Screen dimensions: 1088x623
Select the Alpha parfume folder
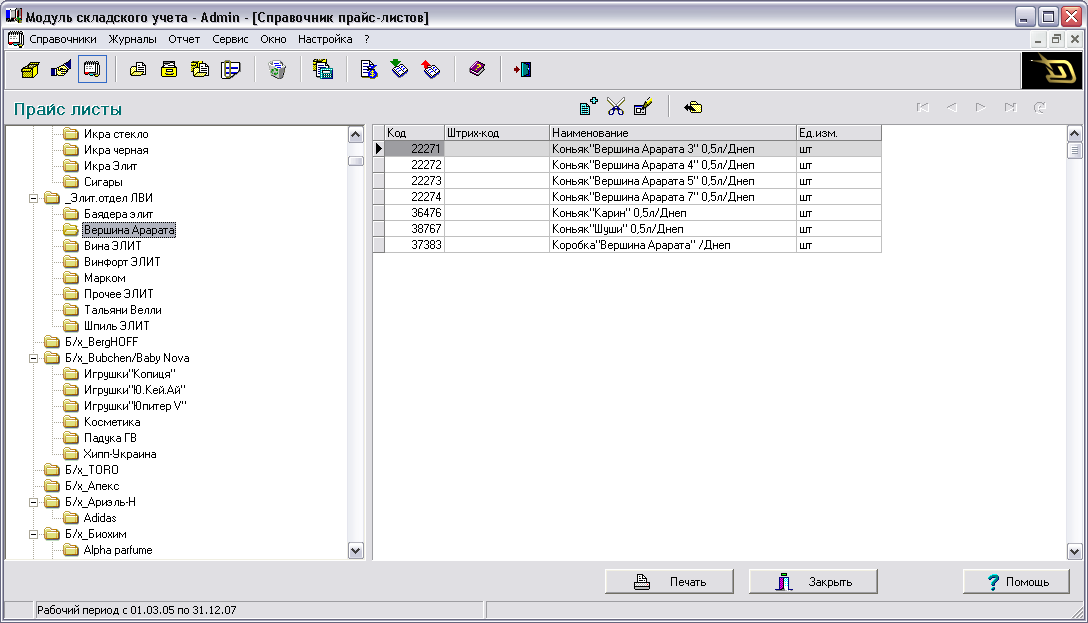click(118, 550)
